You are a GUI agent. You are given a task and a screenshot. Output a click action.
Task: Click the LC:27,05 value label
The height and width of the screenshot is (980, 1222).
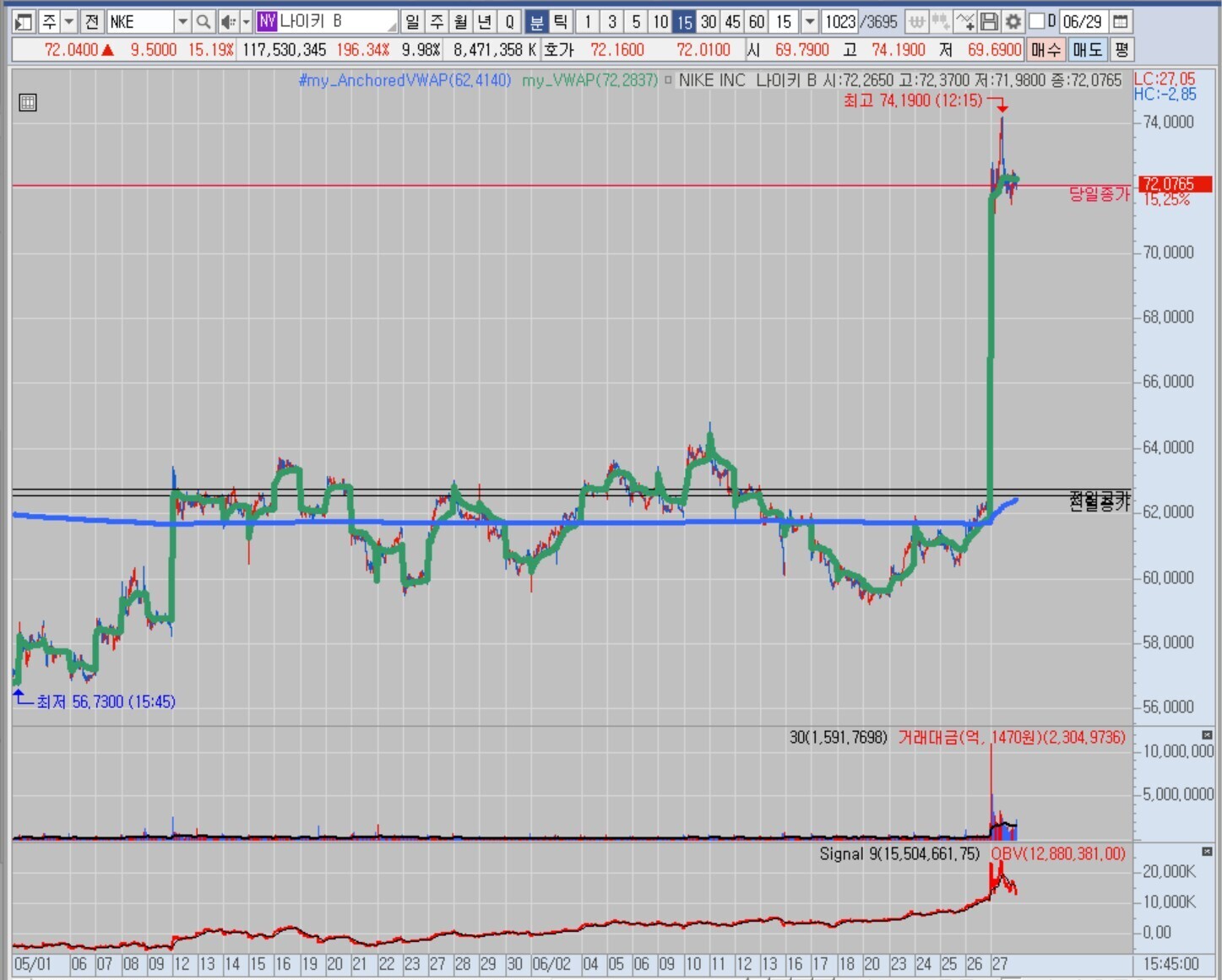tap(1165, 79)
